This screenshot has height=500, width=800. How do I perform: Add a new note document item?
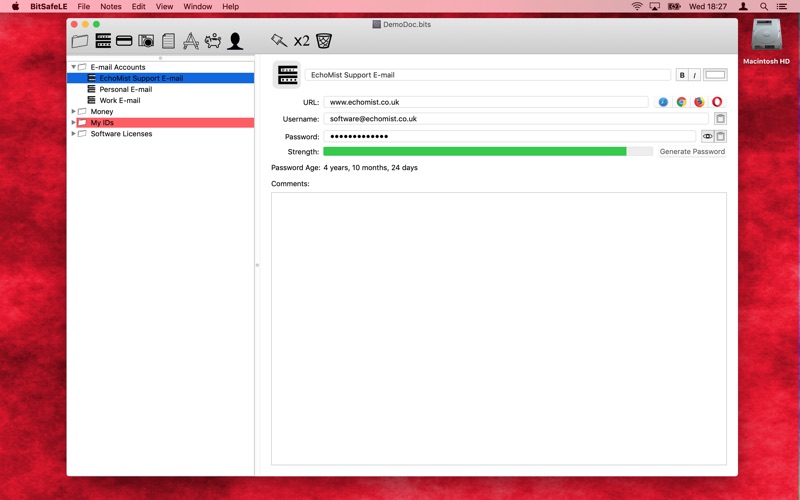168,41
